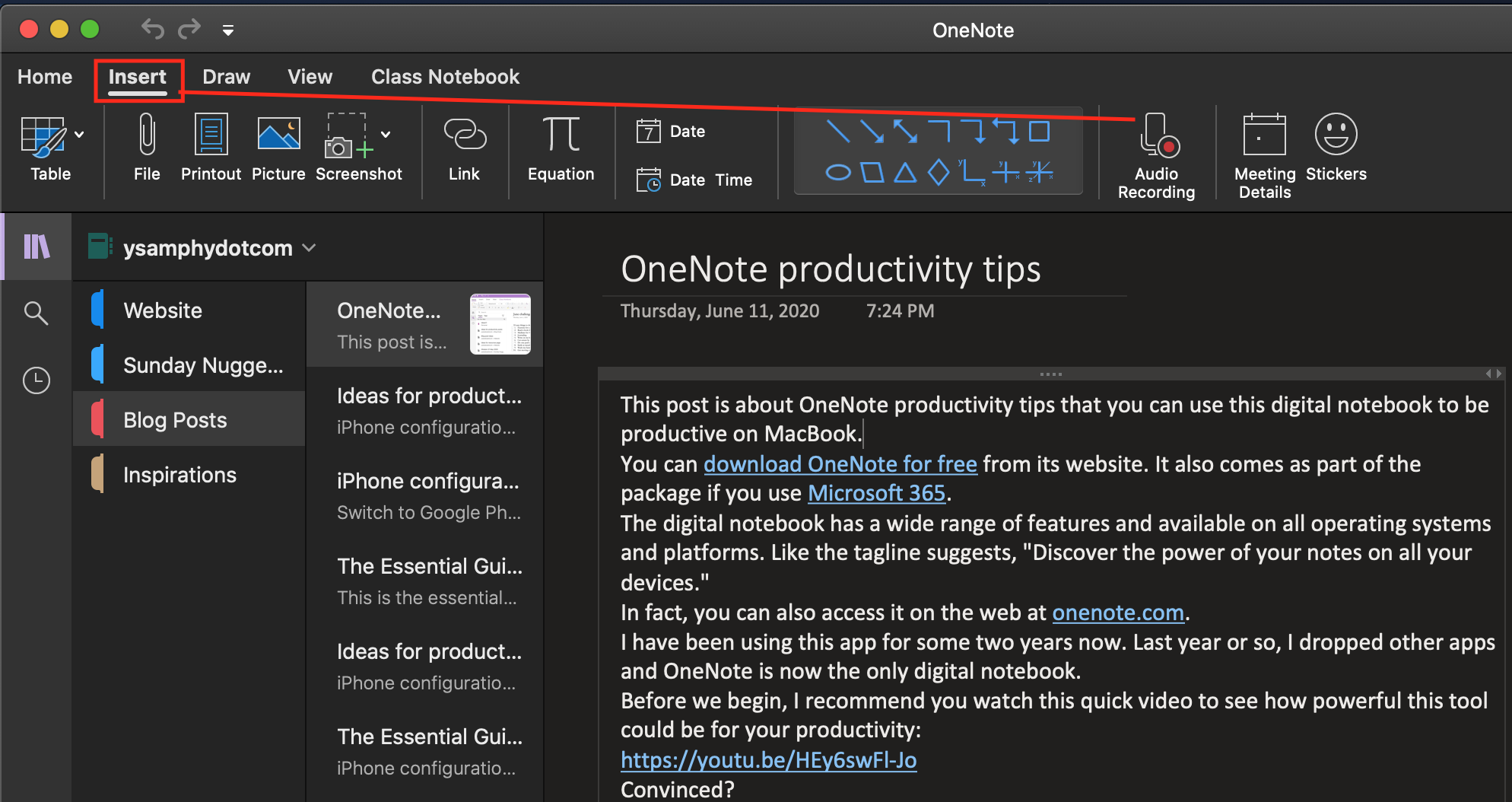Click the OneNote page preview thumbnail
Viewport: 1512px width, 802px height.
pyautogui.click(x=500, y=324)
